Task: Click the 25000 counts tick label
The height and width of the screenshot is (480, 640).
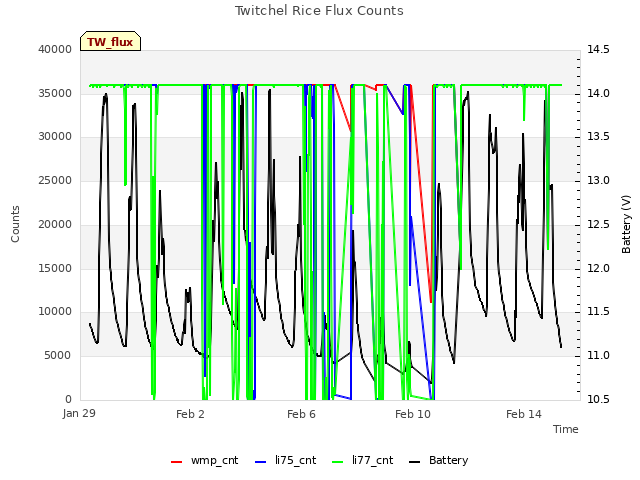Action: coord(55,180)
